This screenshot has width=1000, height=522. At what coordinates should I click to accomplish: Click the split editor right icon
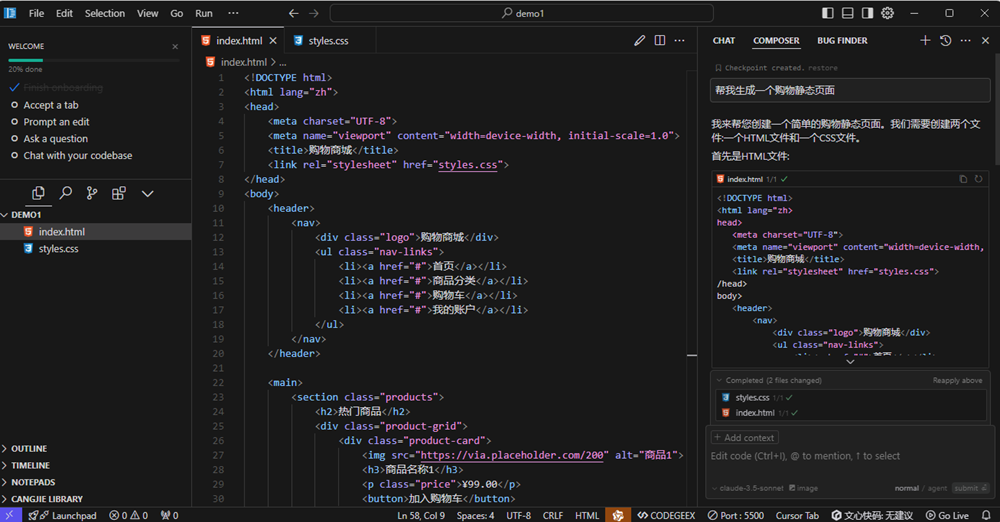(x=660, y=41)
